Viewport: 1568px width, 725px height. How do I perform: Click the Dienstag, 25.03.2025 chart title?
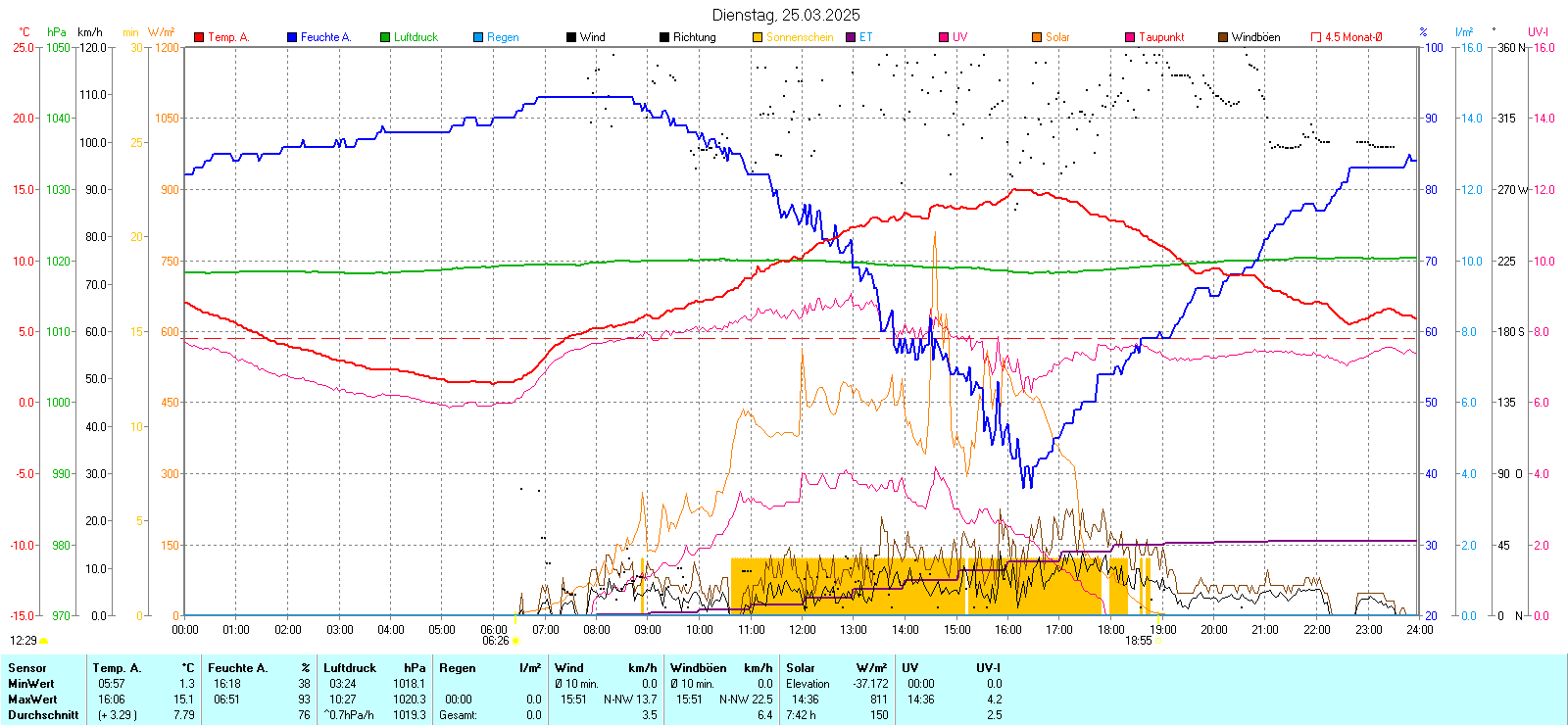pos(786,15)
